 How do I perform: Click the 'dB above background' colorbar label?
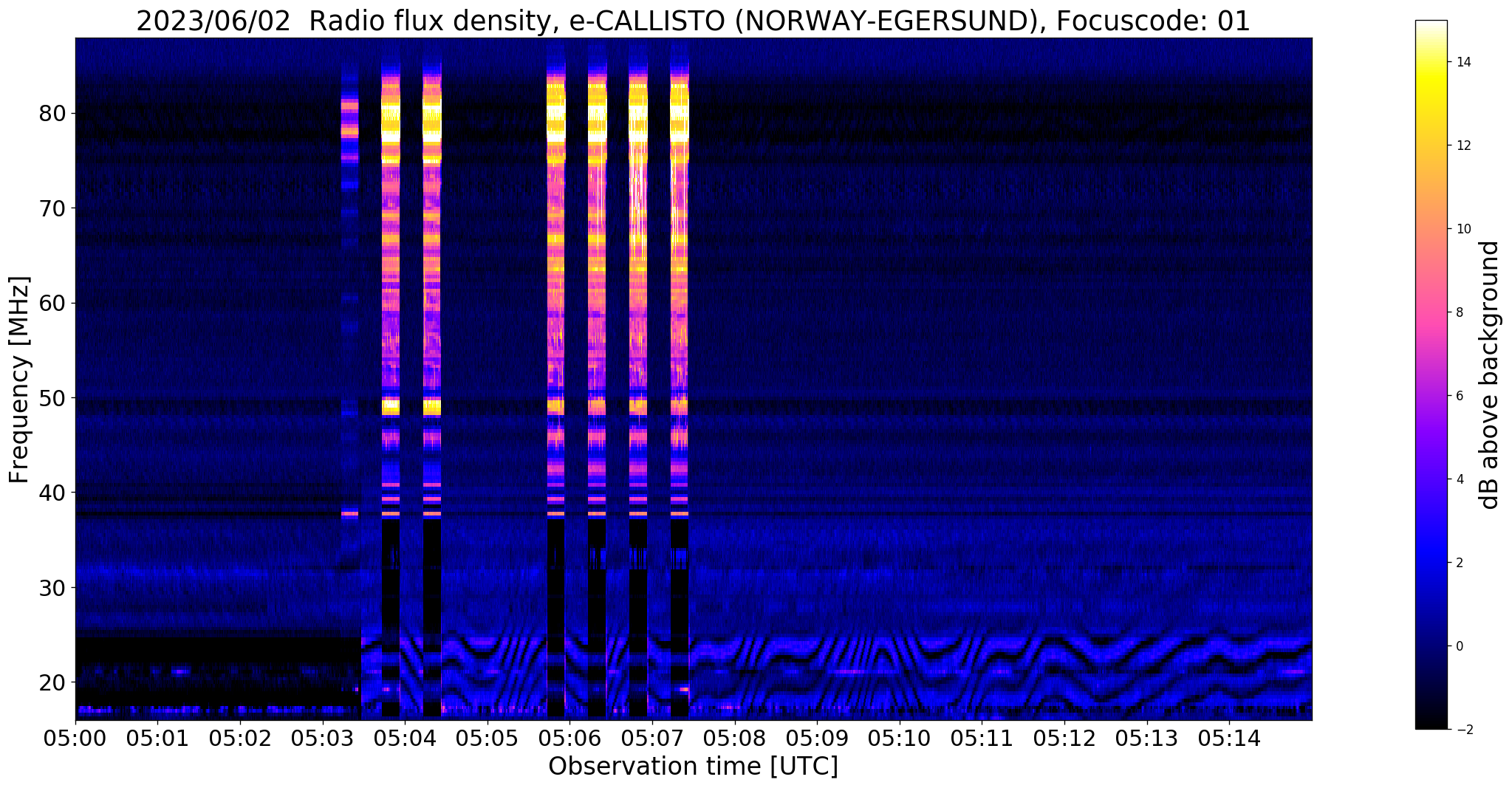[x=1490, y=375]
